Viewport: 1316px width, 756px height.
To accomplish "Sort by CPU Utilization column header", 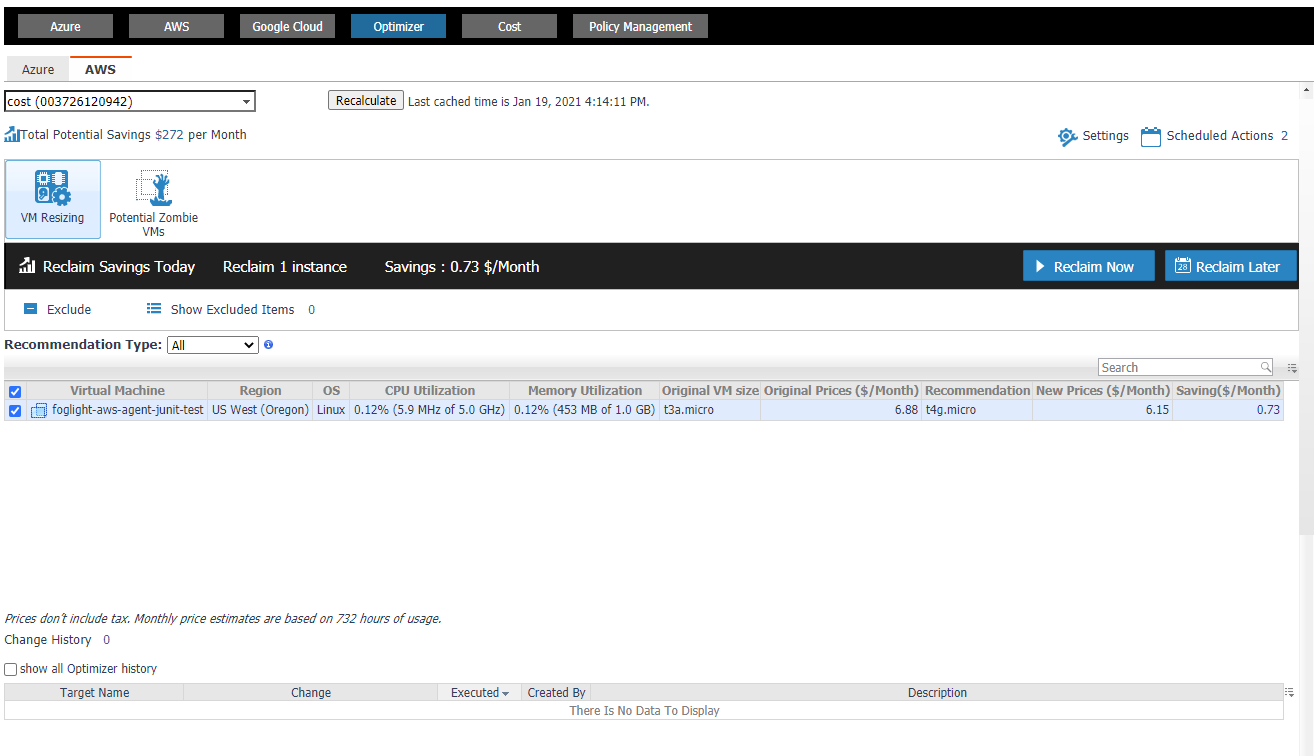I will 430,390.
